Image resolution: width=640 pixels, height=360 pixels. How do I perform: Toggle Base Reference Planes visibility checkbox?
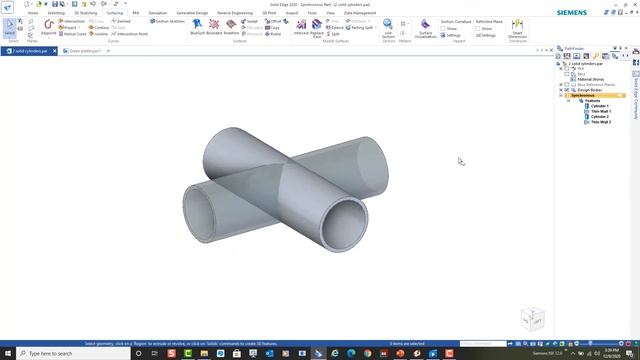tap(567, 84)
